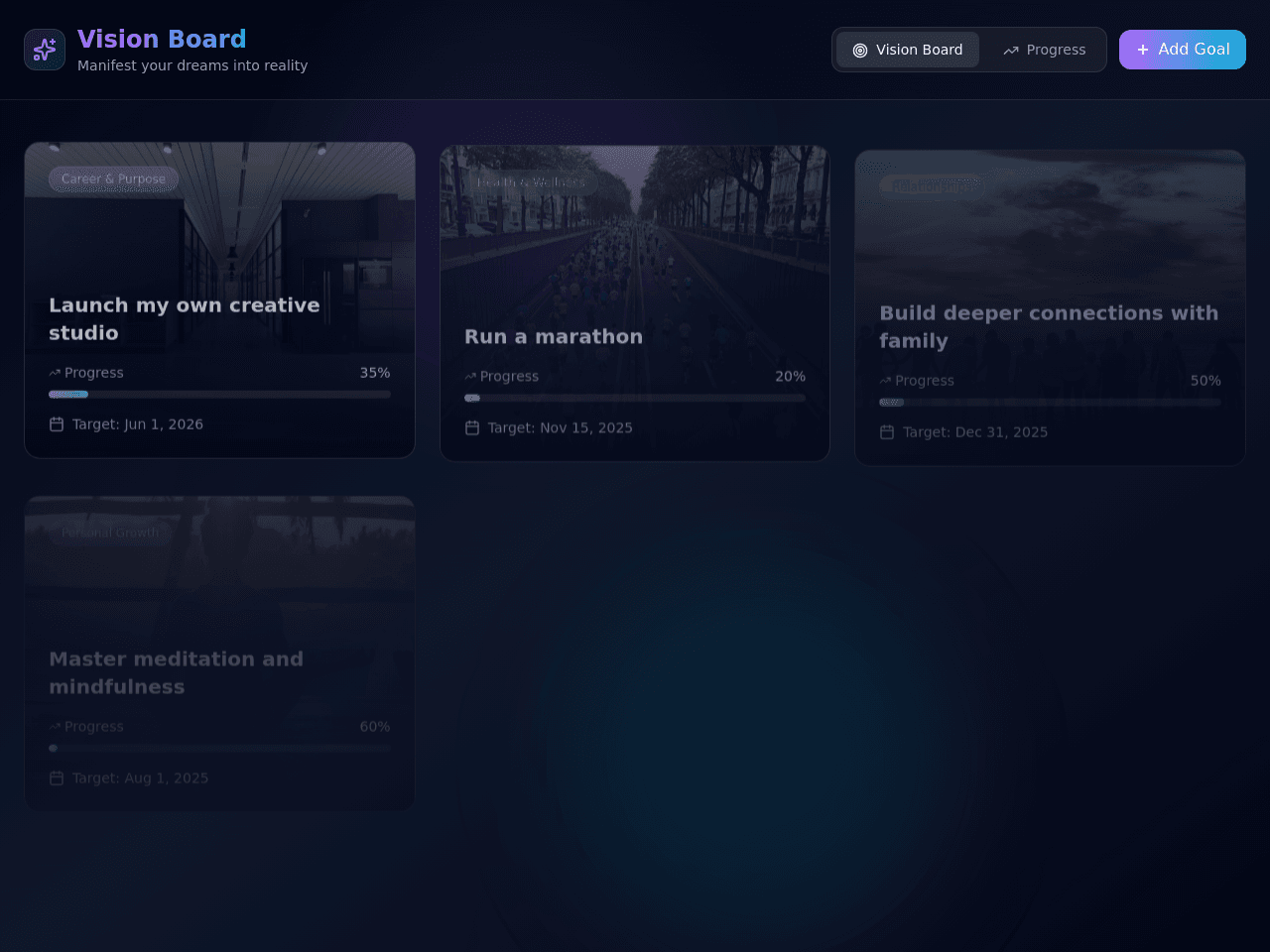
Task: Click the calendar icon next to Jun 1, 2026
Action: [x=57, y=424]
